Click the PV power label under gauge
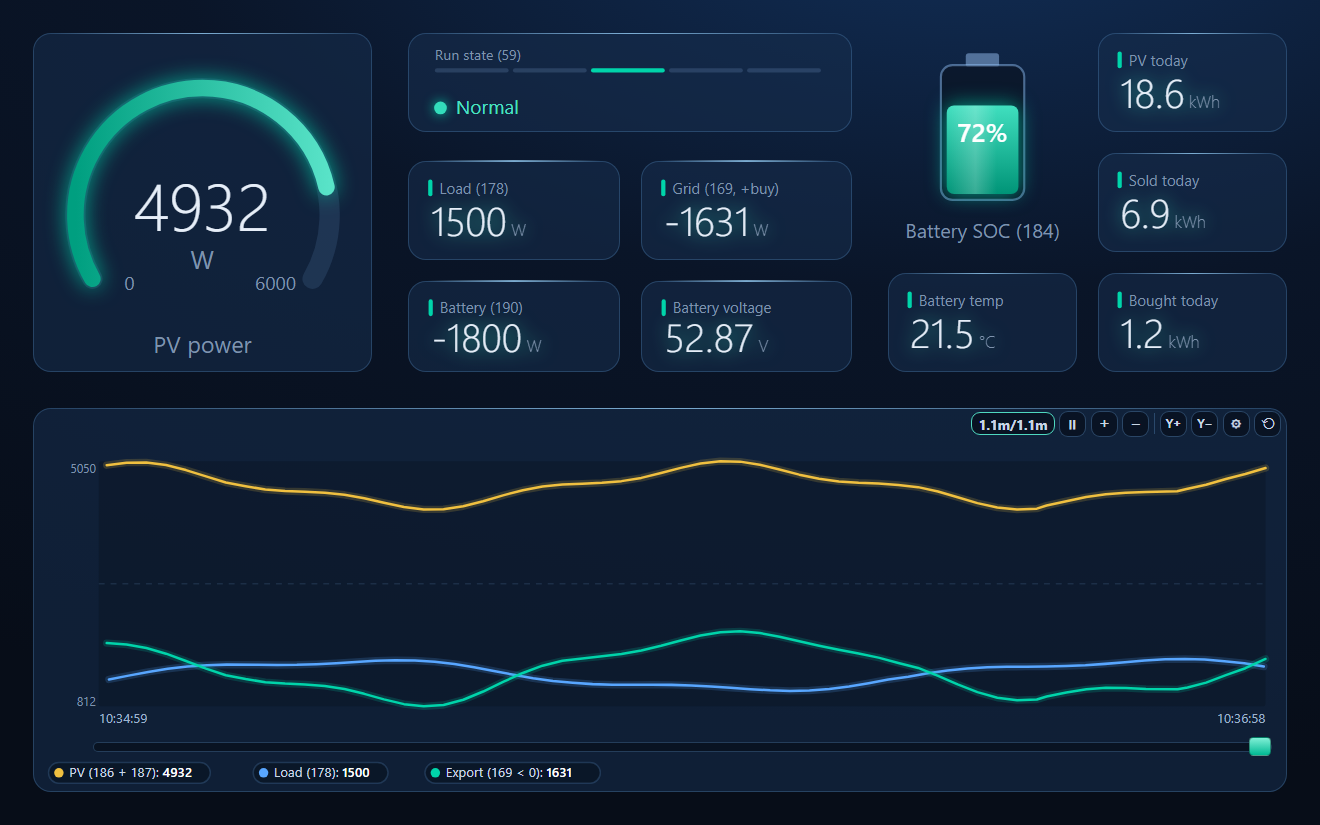This screenshot has width=1320, height=825. [x=202, y=345]
